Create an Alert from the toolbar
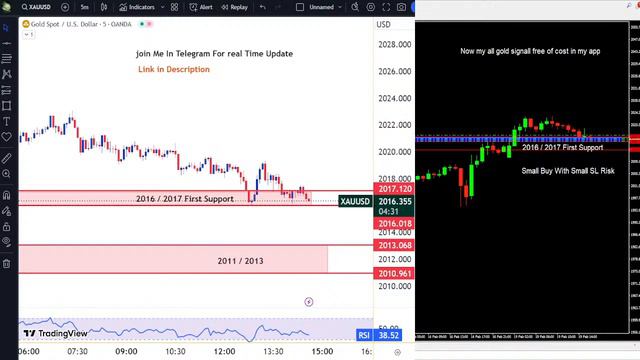Viewport: 640px width, 360px height. coord(201,7)
